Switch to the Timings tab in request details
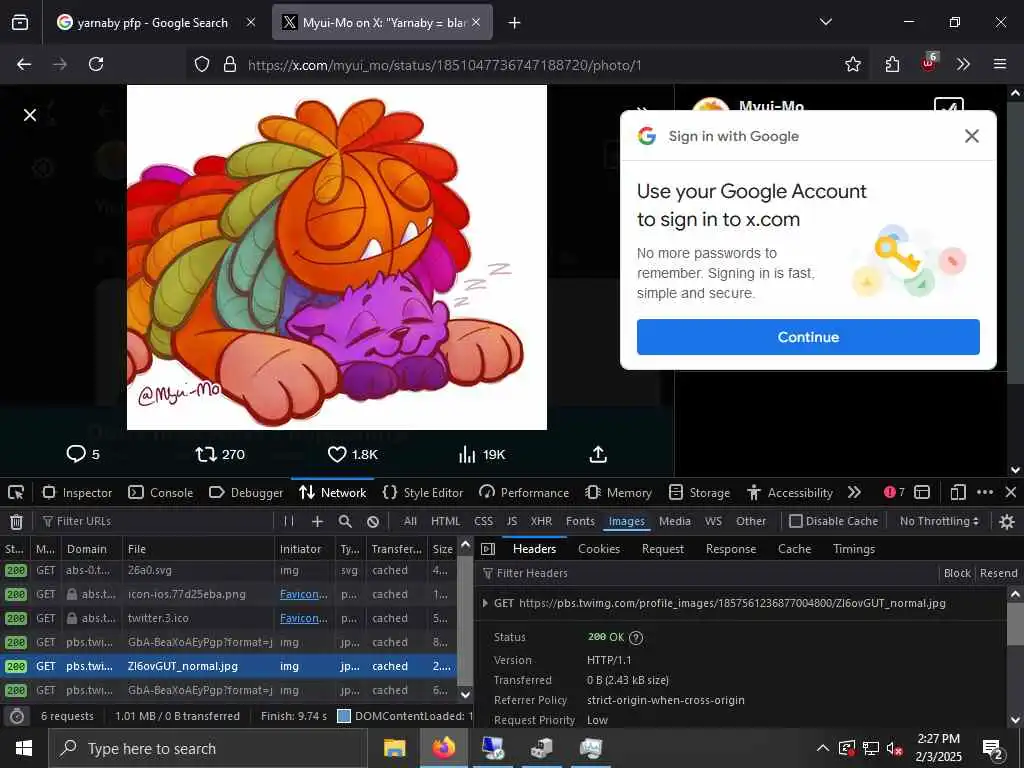 click(854, 549)
